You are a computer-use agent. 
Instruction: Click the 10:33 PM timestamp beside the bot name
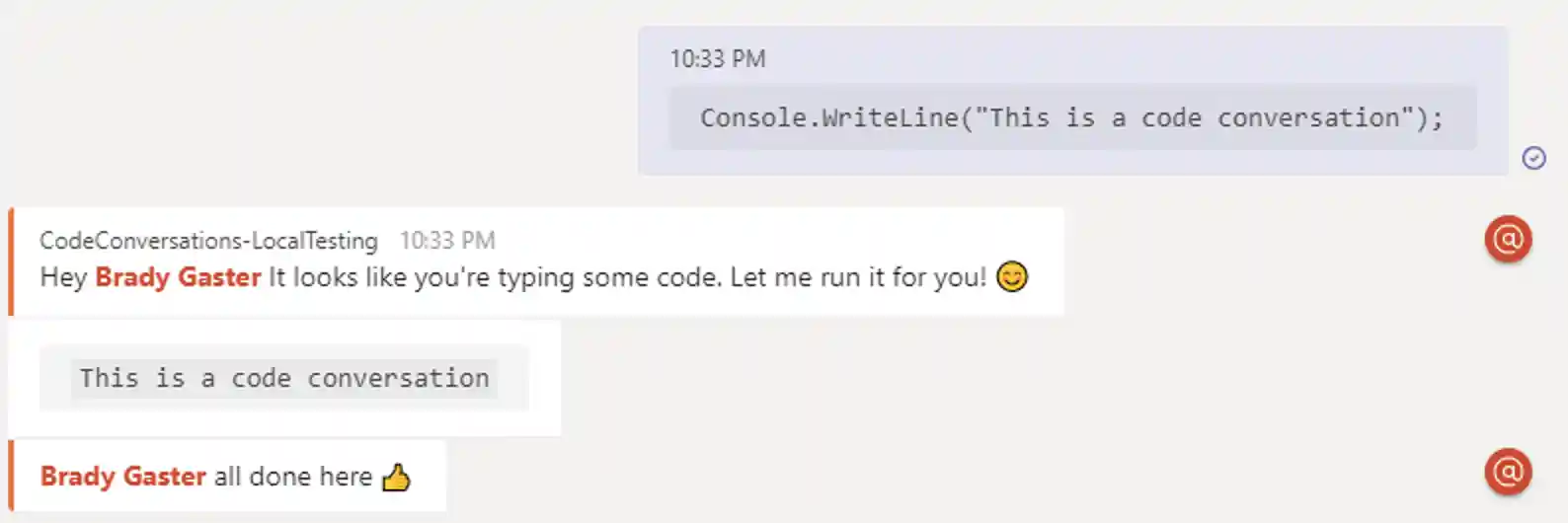[x=447, y=241]
